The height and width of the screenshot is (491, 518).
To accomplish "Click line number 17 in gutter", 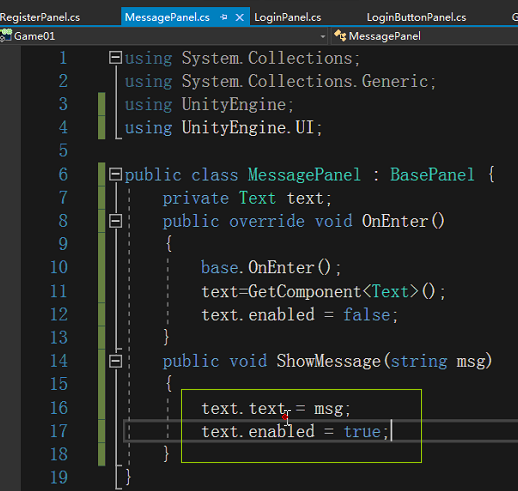I will (x=59, y=431).
